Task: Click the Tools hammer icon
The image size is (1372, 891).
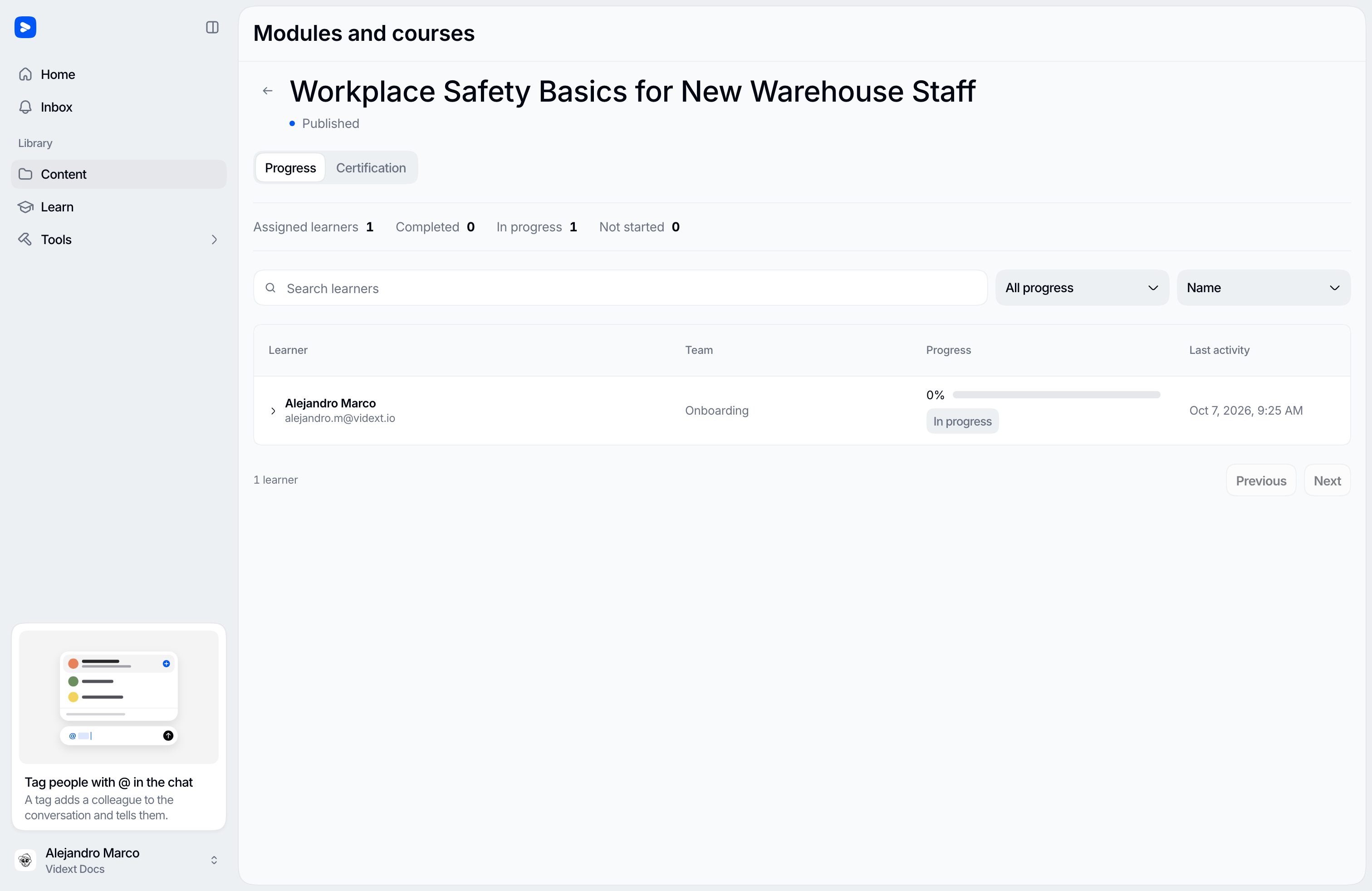Action: (25, 239)
